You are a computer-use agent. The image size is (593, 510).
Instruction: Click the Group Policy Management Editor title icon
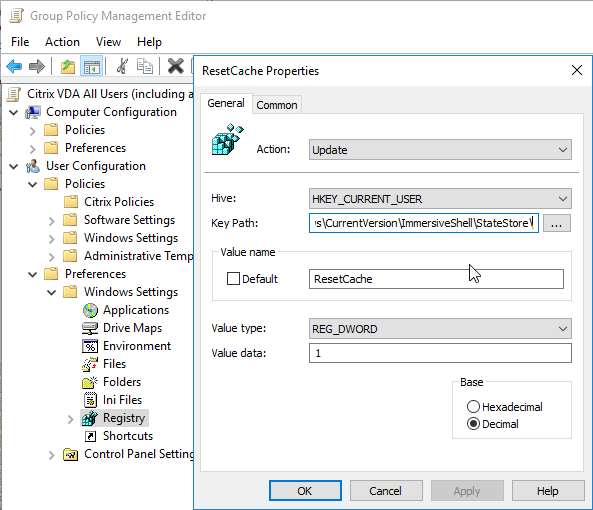(x=16, y=16)
